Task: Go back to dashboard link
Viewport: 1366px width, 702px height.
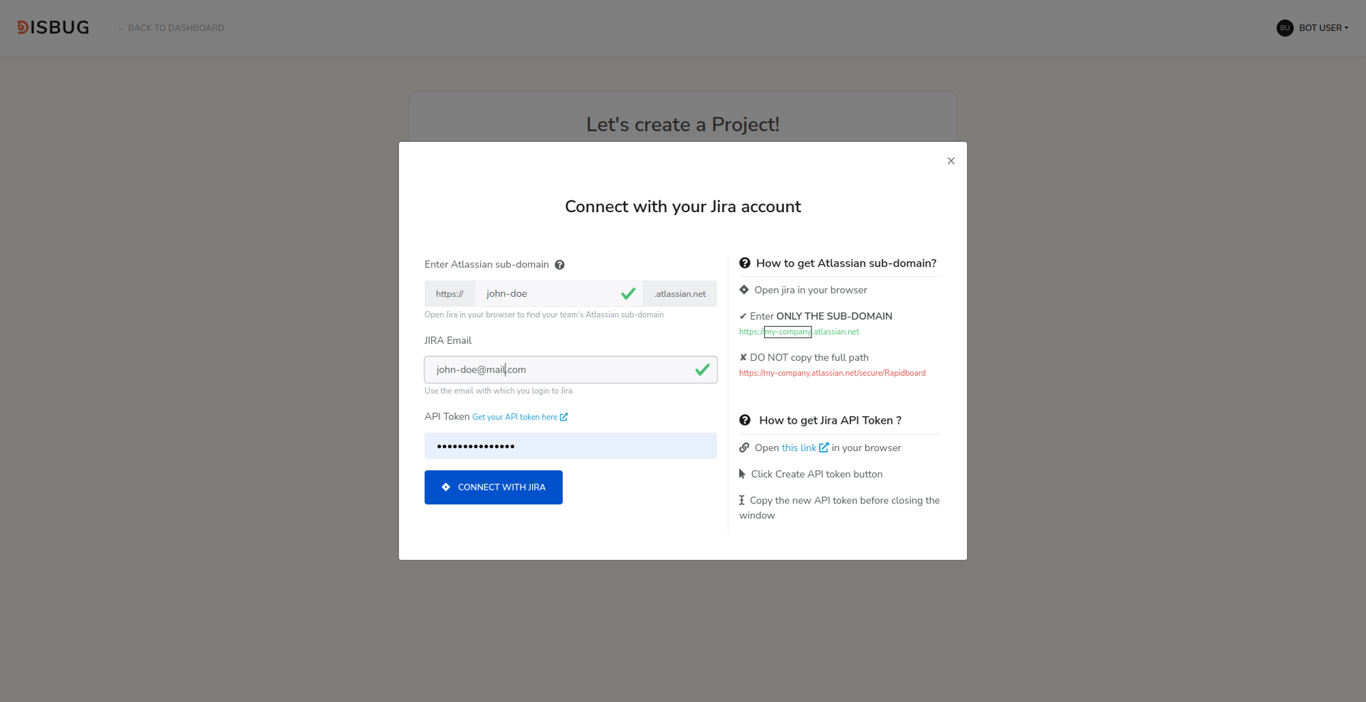Action: click(170, 28)
